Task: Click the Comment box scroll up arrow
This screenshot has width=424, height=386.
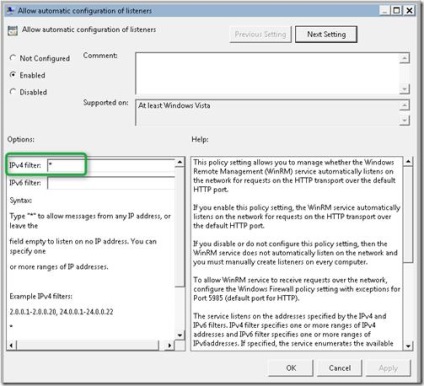Action: tap(404, 58)
